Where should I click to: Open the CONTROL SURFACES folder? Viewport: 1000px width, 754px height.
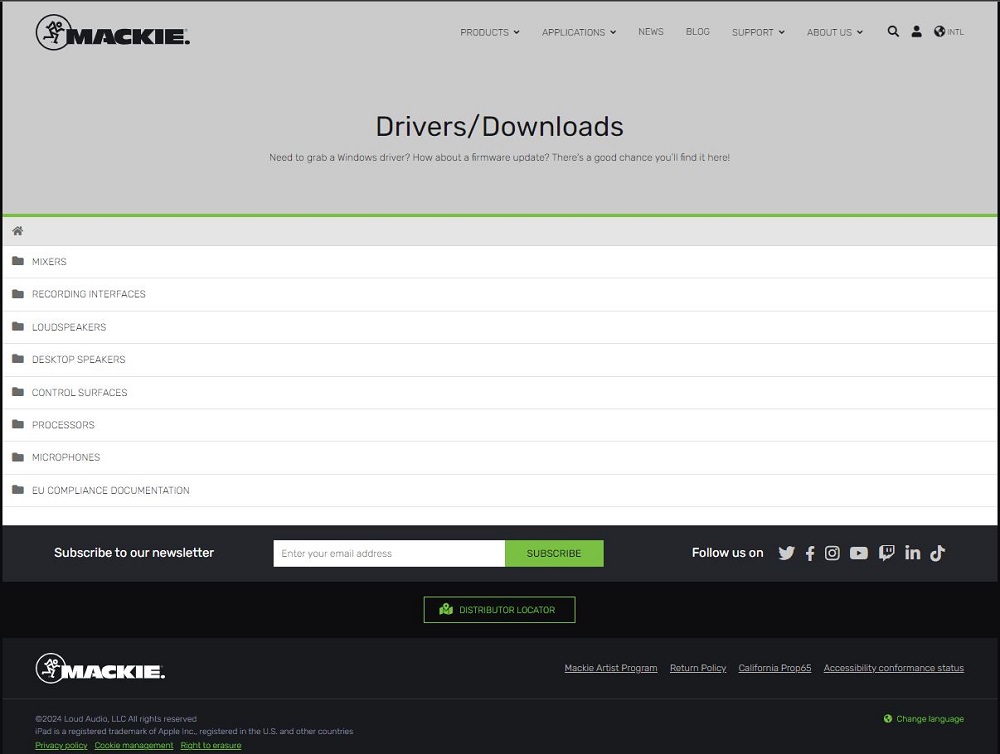coord(499,392)
